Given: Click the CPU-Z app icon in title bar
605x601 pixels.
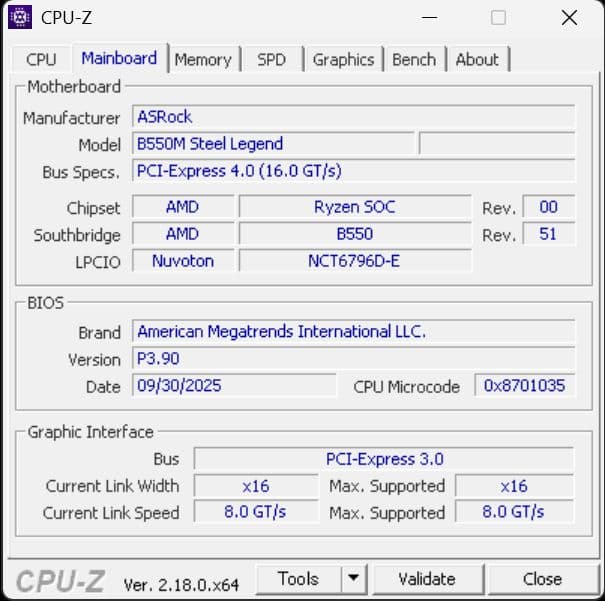Looking at the screenshot, I should pos(20,17).
